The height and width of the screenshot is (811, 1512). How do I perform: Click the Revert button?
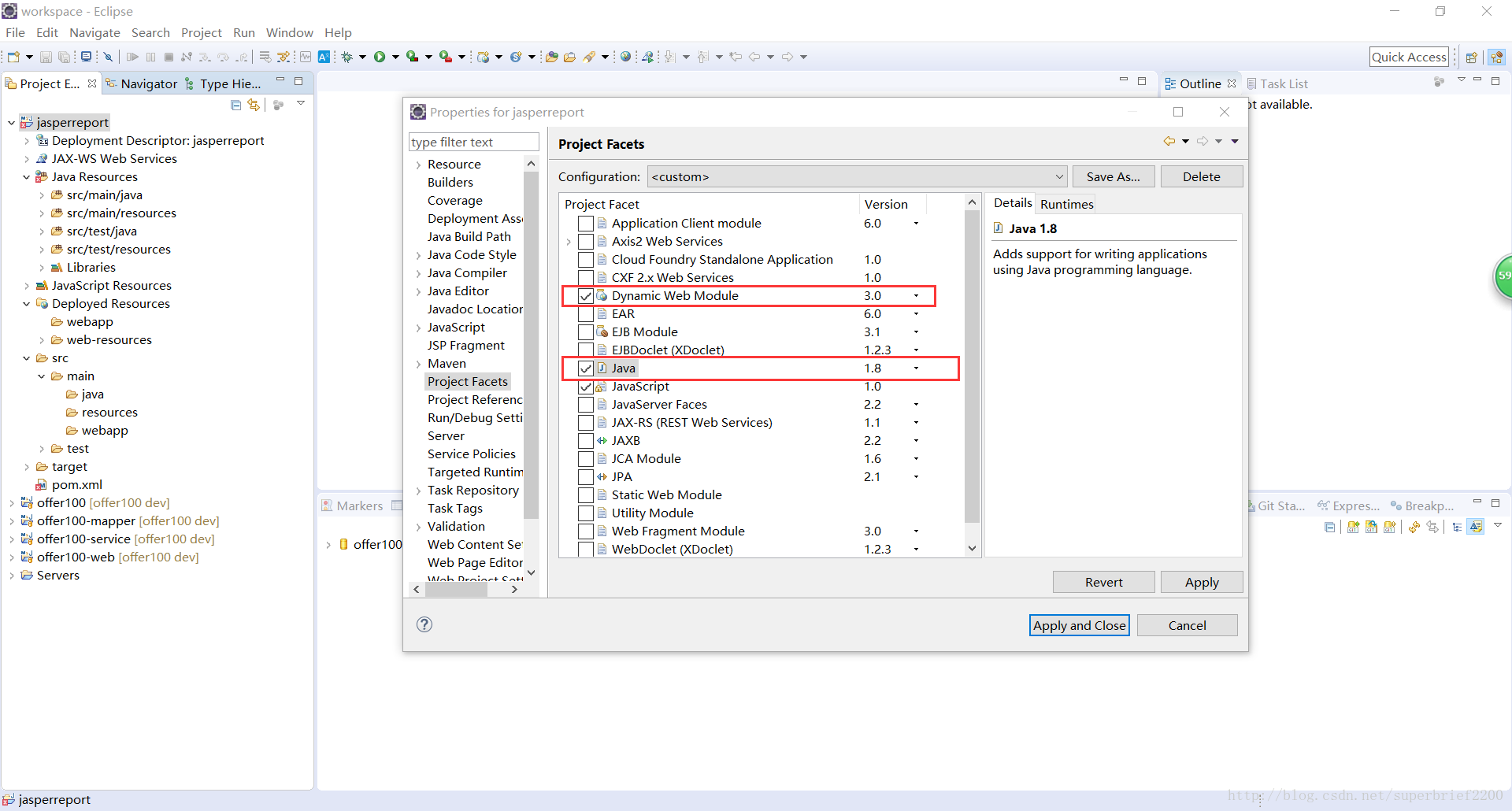1103,582
